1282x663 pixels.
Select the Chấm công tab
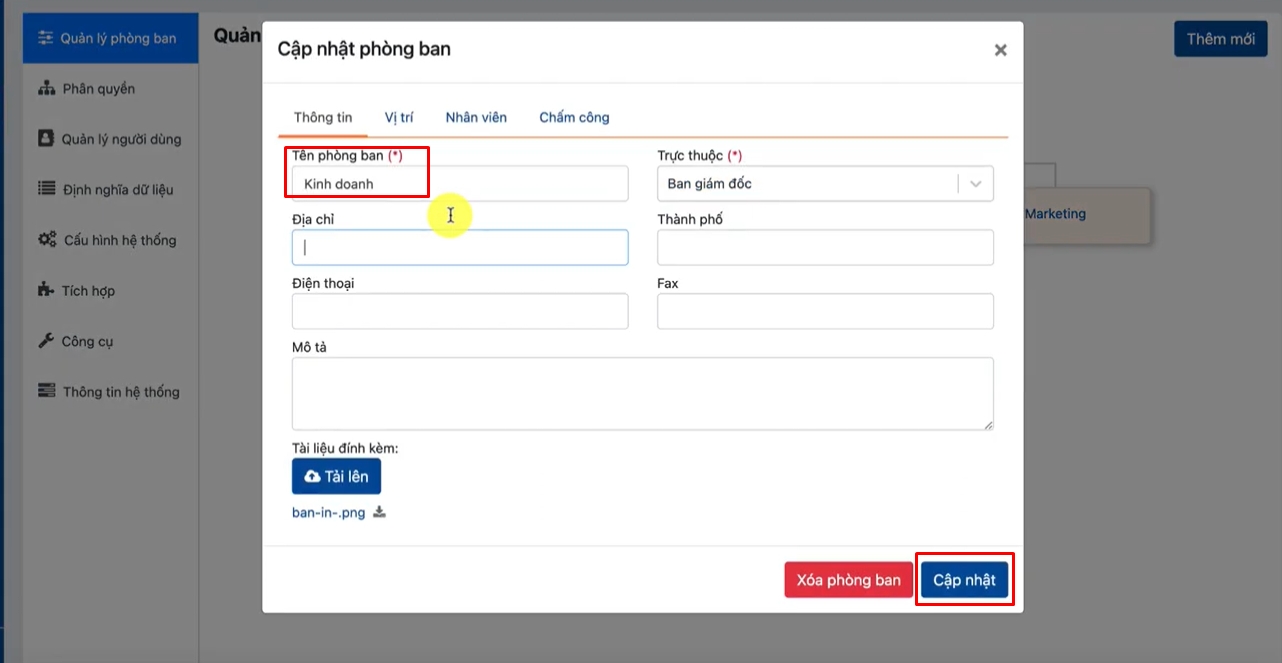574,117
